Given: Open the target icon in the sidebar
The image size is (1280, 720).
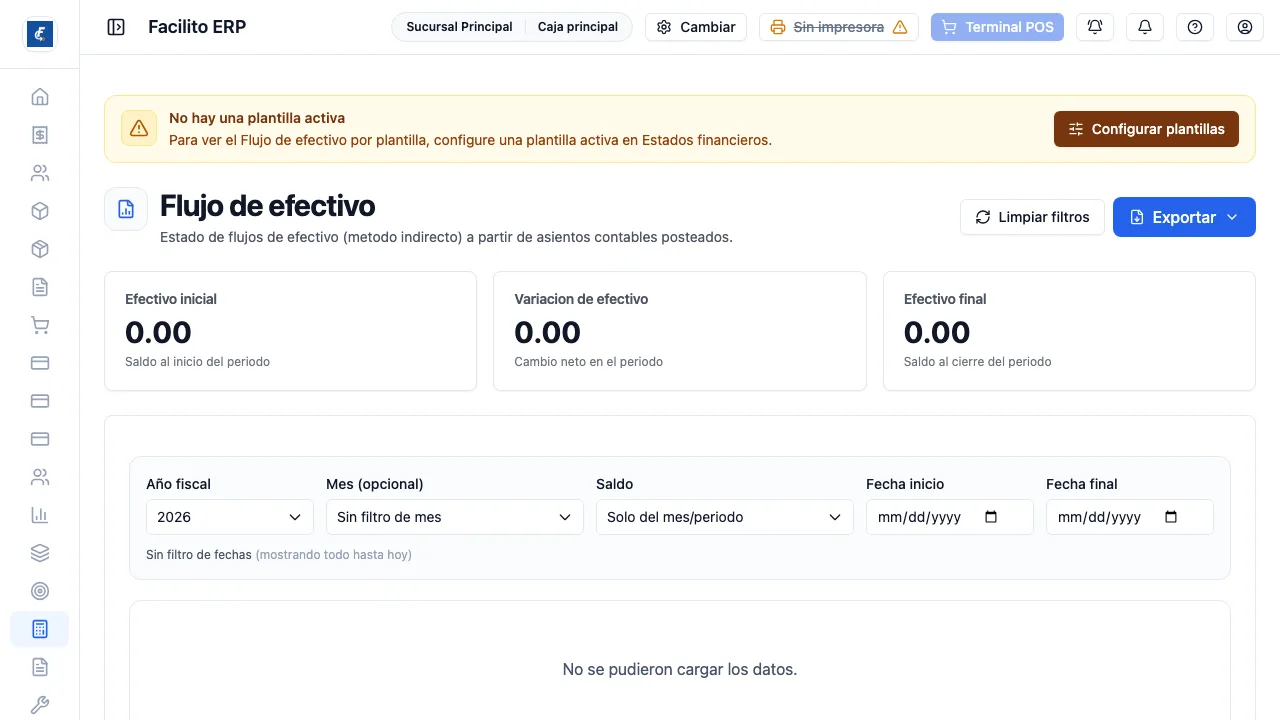Looking at the screenshot, I should point(40,591).
